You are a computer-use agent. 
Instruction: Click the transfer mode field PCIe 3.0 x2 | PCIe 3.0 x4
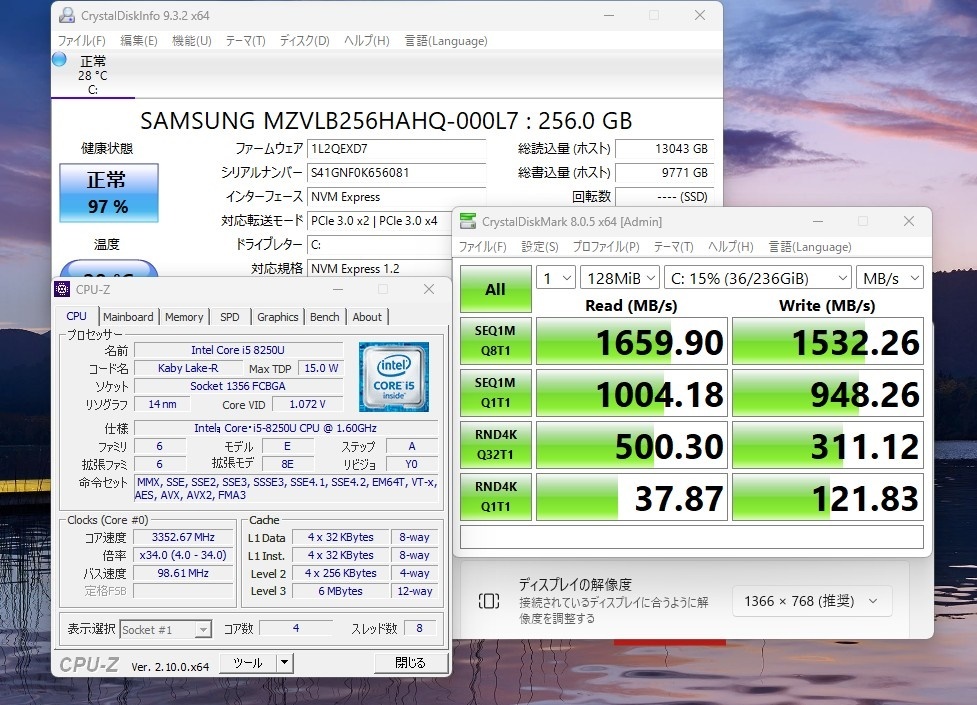pyautogui.click(x=380, y=221)
